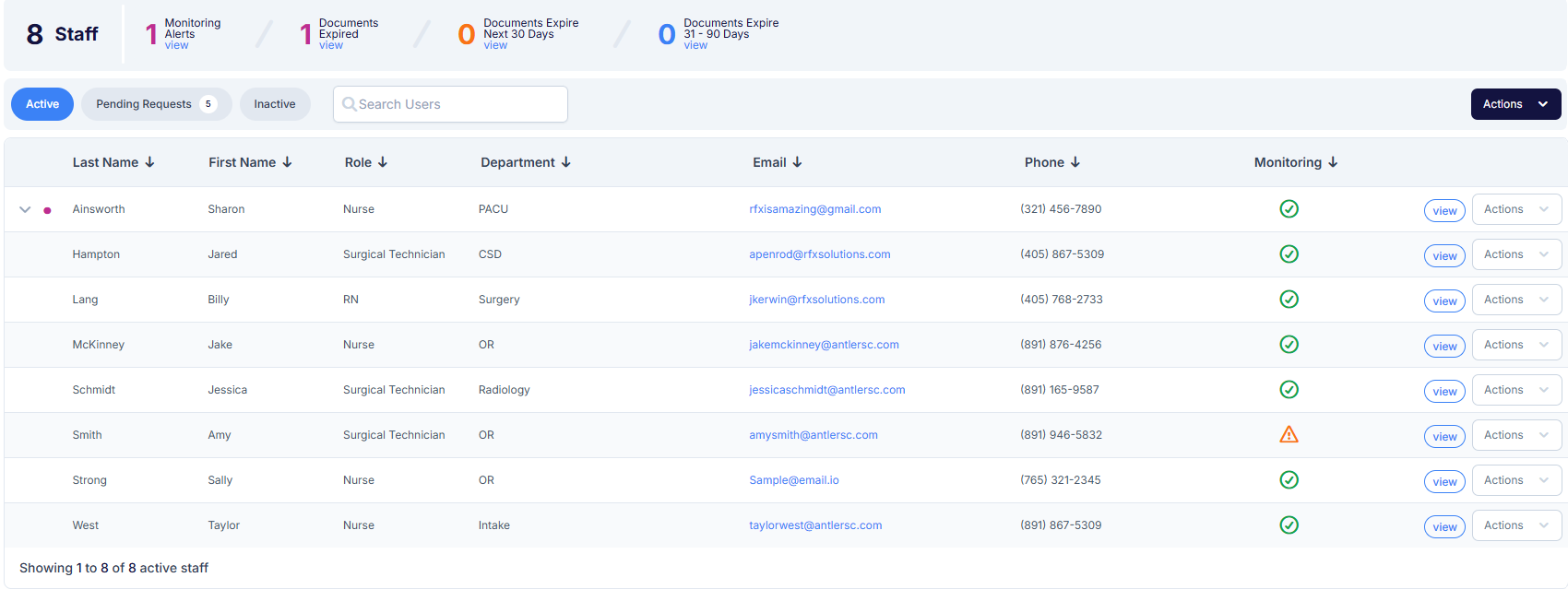Viewport: 1568px width, 601px height.
Task: Click the green monitoring check for West
Action: click(1289, 525)
